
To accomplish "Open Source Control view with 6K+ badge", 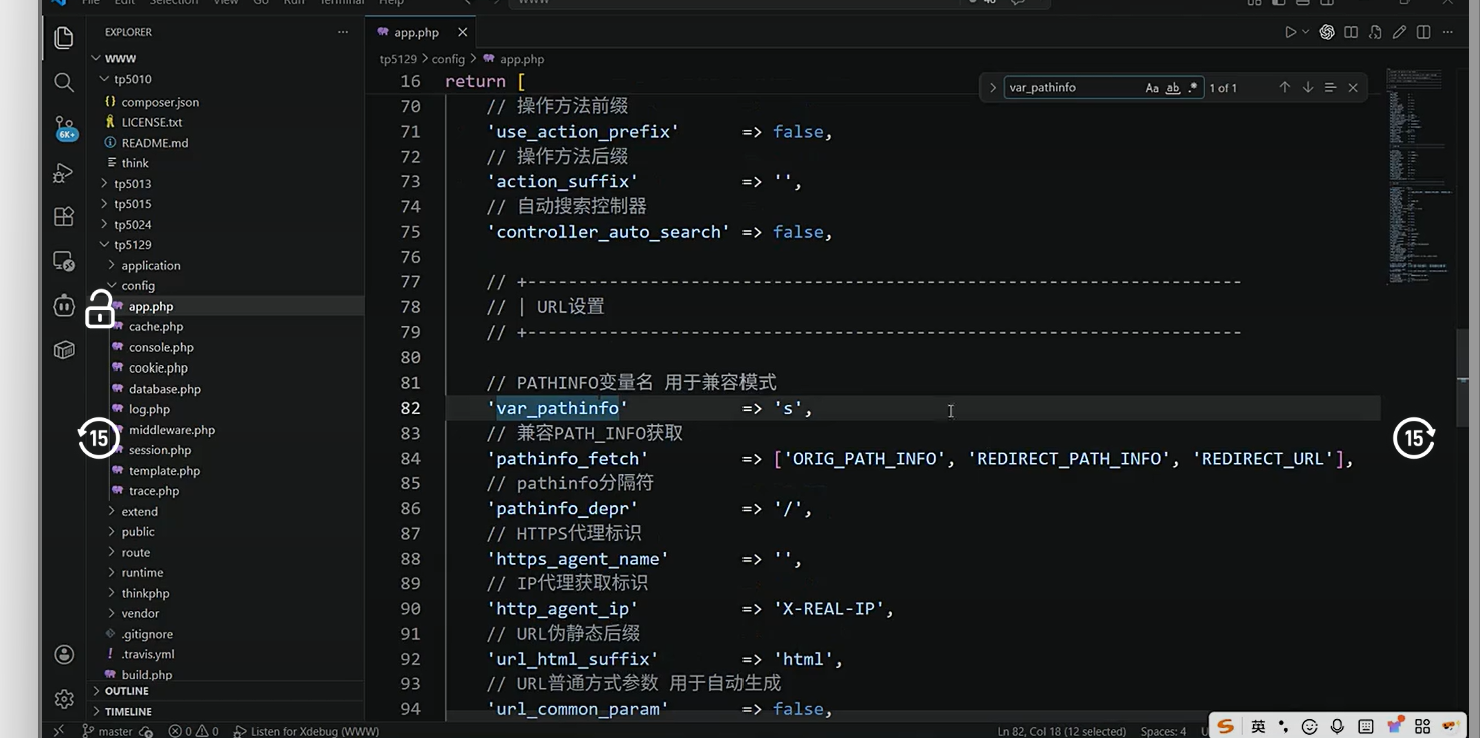I will 64,127.
